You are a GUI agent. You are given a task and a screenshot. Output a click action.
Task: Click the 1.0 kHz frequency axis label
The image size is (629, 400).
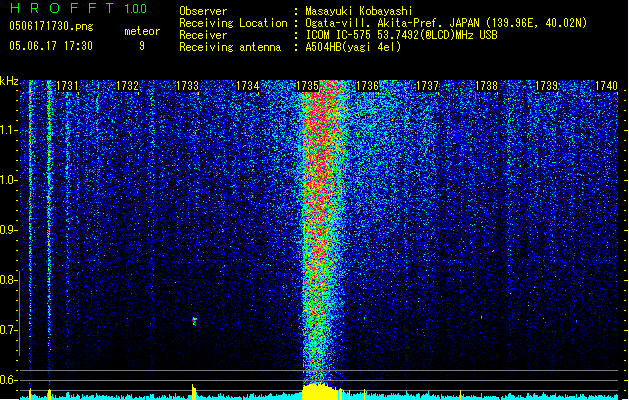8,180
